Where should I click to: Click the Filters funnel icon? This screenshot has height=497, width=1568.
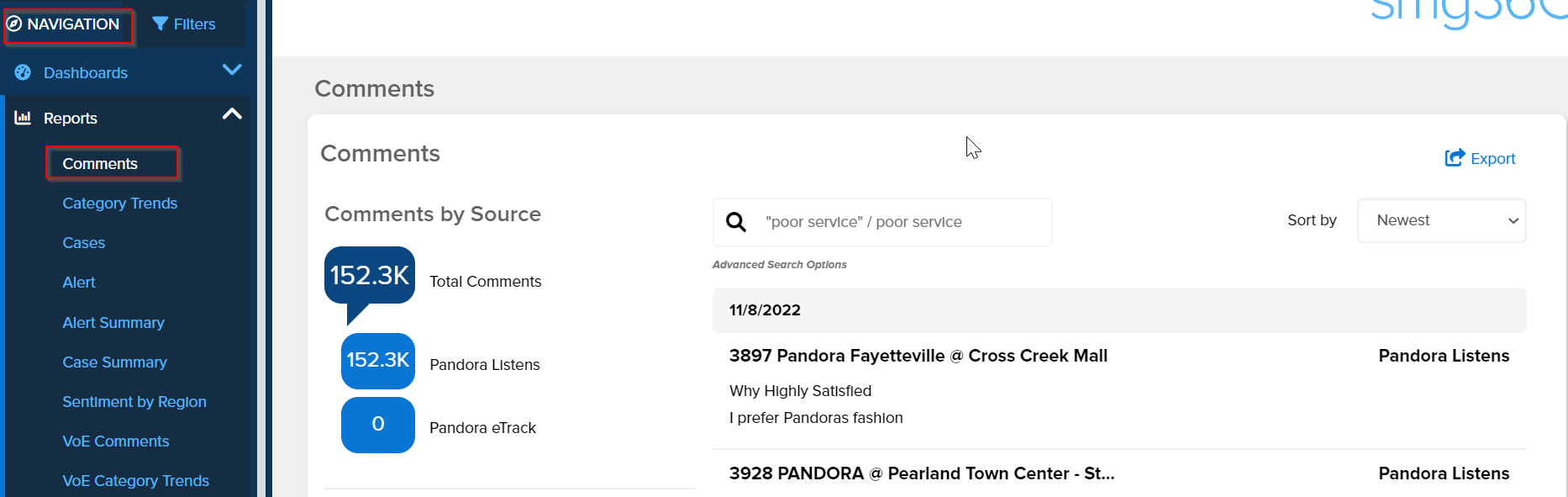pos(160,24)
